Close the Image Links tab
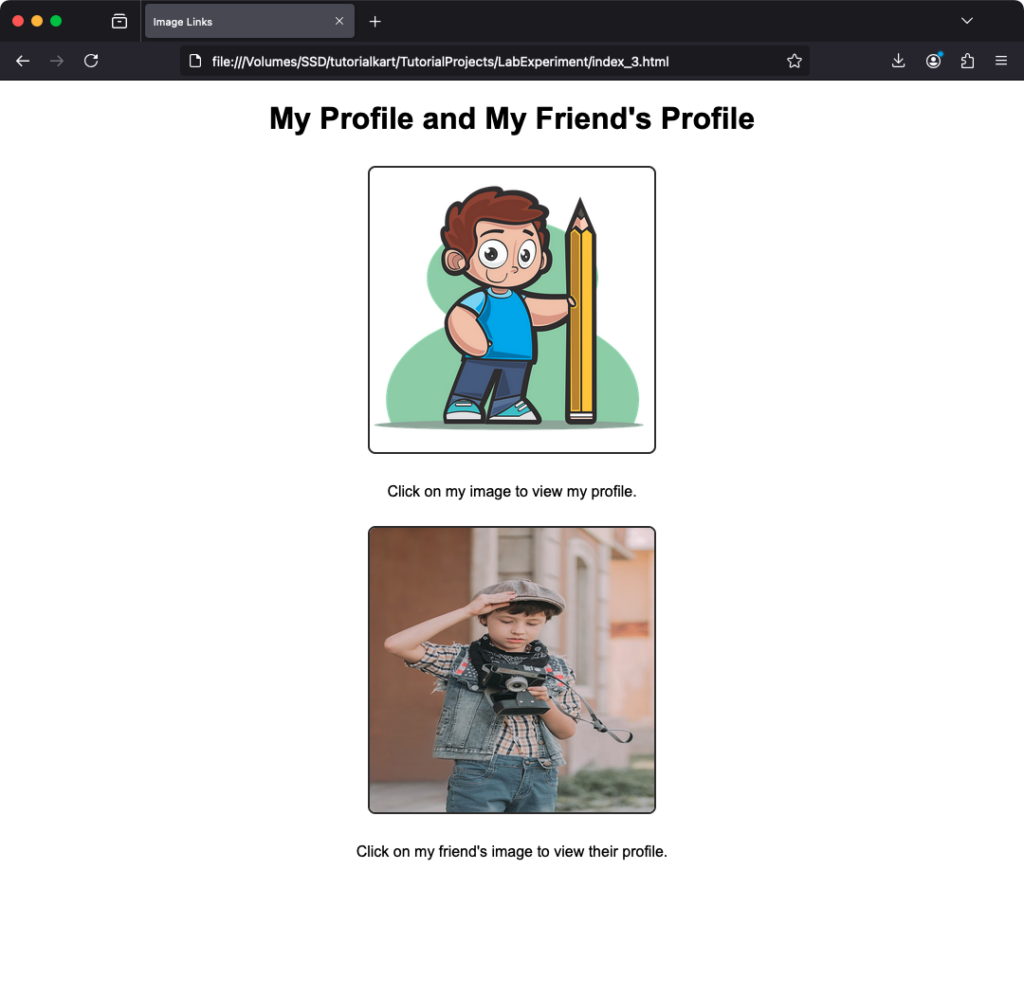The height and width of the screenshot is (997, 1024). (339, 21)
